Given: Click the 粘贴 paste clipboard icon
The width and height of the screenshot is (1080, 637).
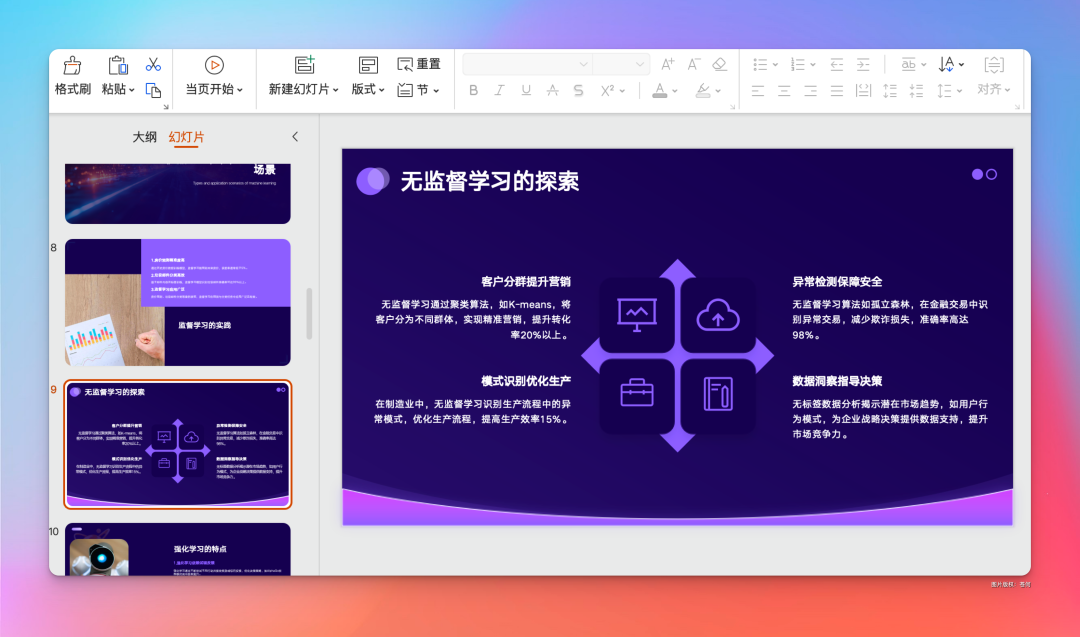Looking at the screenshot, I should (118, 65).
